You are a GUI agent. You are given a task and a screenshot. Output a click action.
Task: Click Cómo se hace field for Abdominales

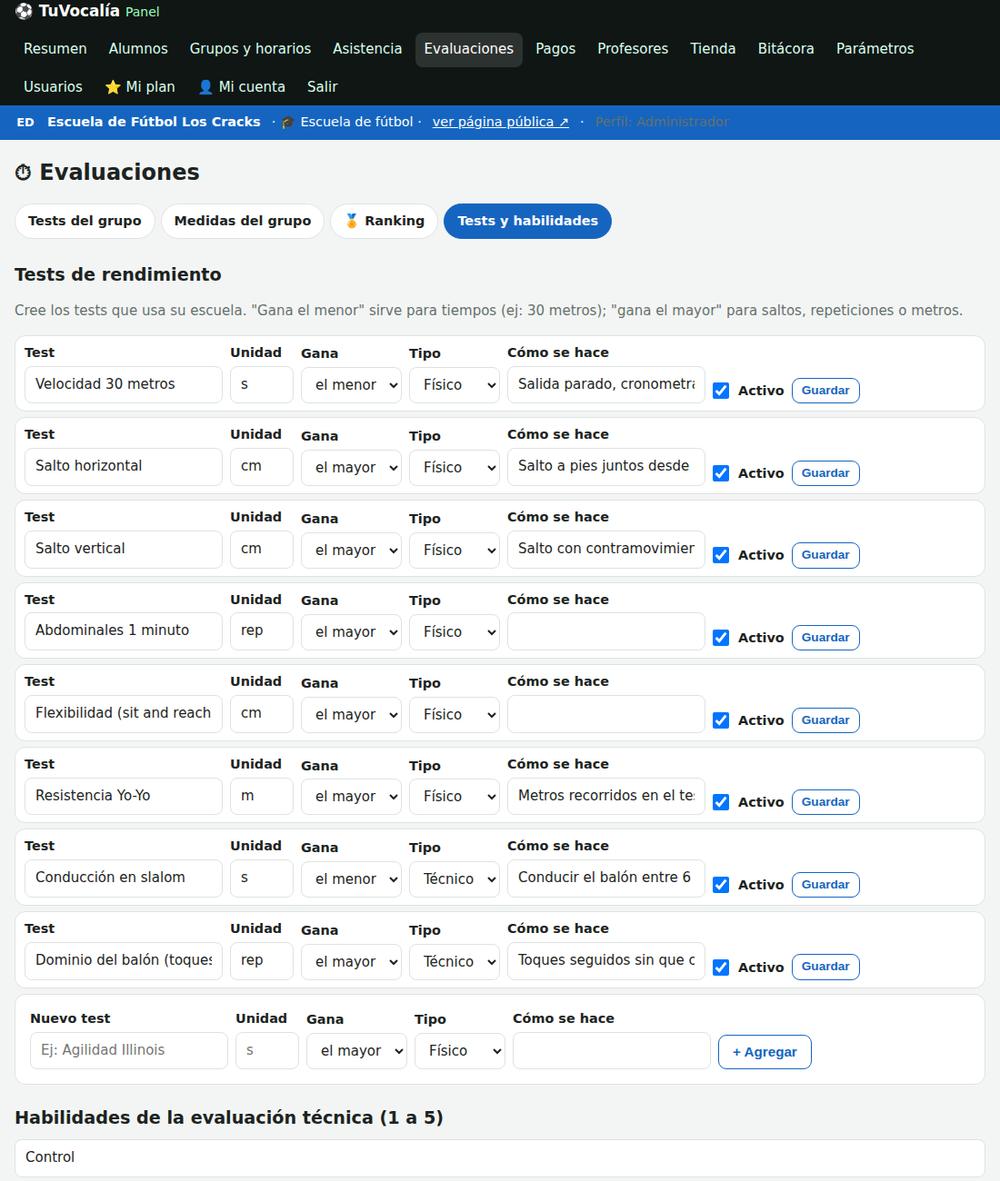pos(606,631)
